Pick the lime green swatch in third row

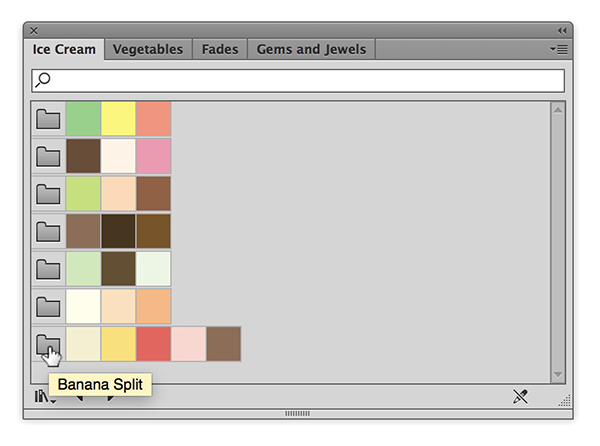click(83, 194)
